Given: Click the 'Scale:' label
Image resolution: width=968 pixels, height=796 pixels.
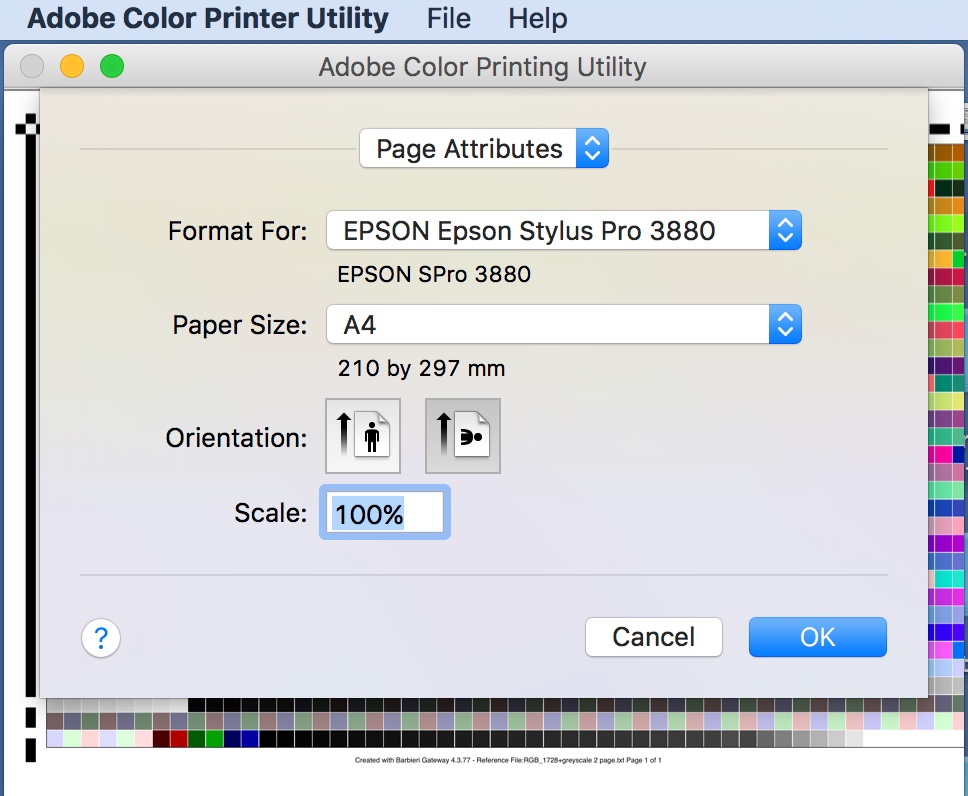Looking at the screenshot, I should click(x=270, y=513).
